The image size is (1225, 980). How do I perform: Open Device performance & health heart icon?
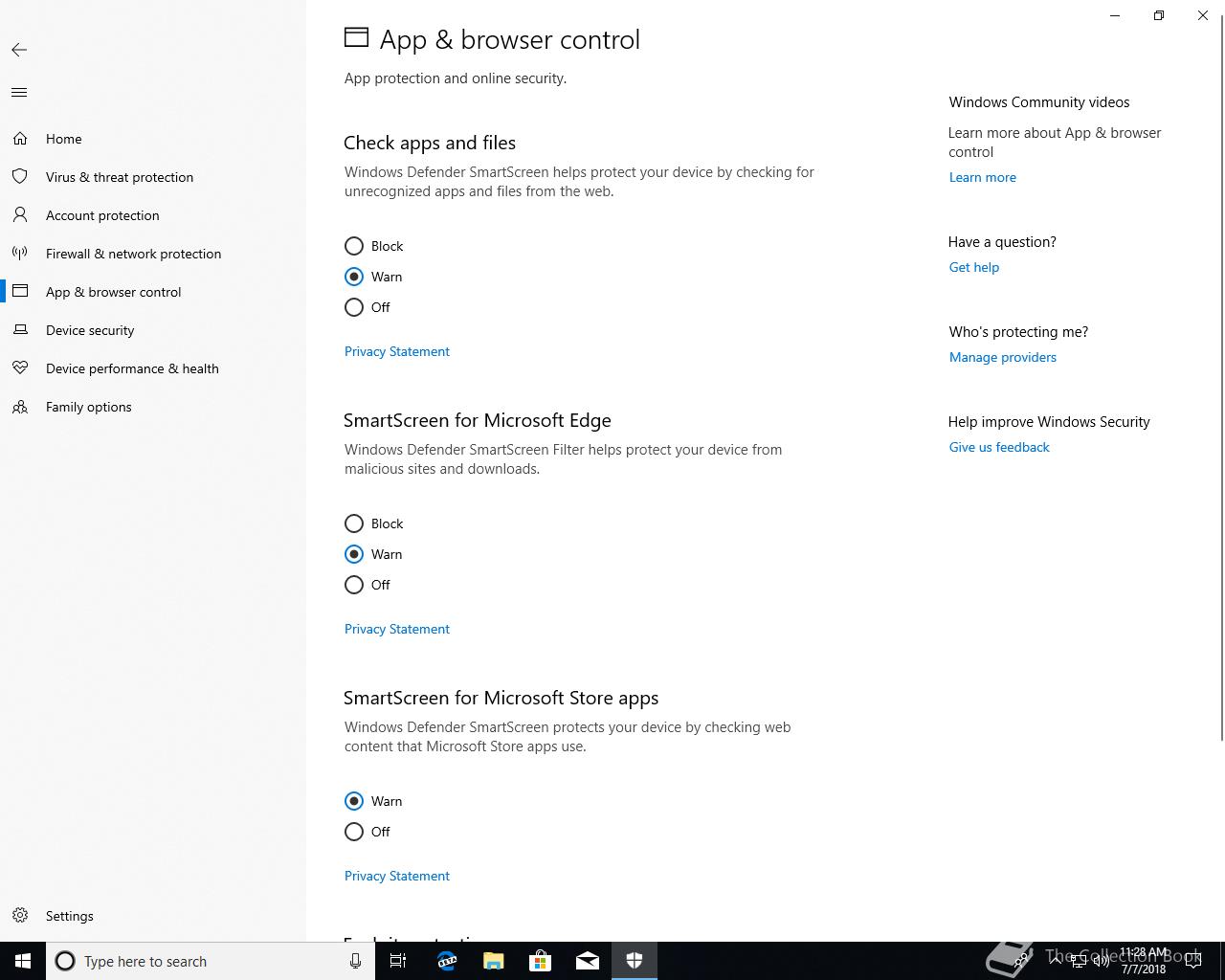[20, 368]
